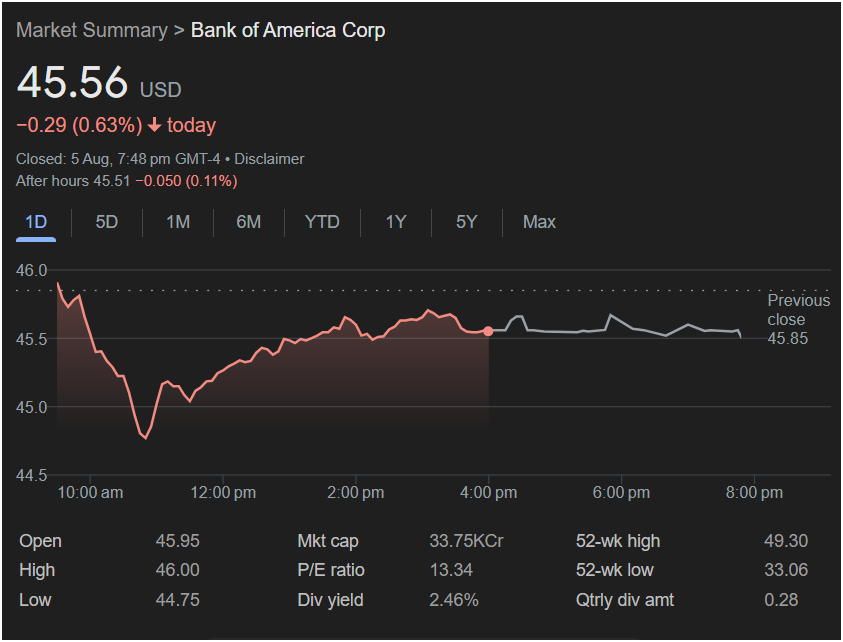Click the 8:00 pm axis label

pos(754,493)
